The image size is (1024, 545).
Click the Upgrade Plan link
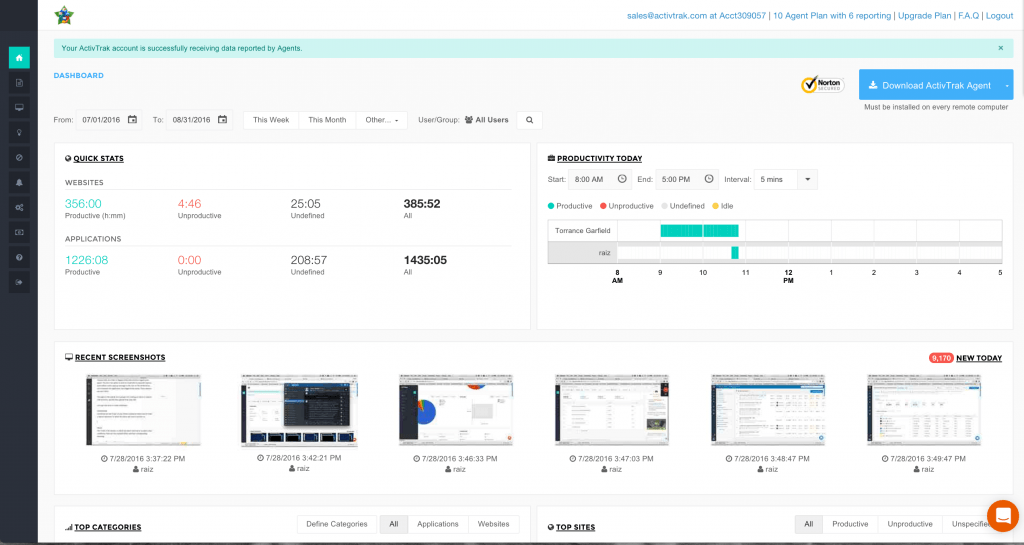point(924,16)
